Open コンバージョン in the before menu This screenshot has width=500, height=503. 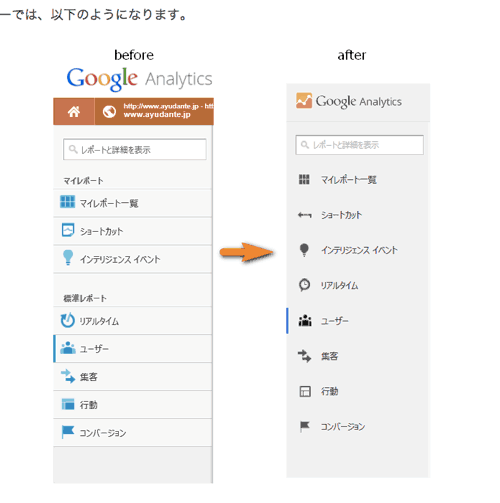(x=133, y=433)
